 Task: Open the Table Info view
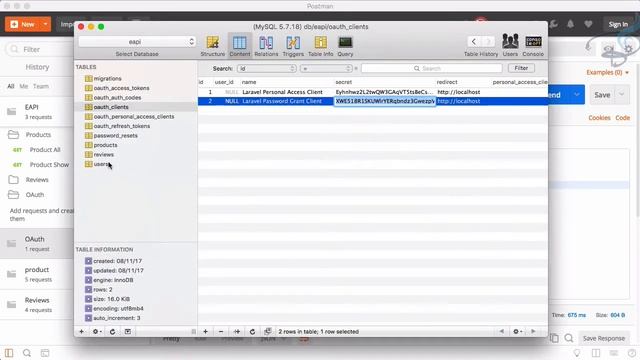click(x=320, y=46)
